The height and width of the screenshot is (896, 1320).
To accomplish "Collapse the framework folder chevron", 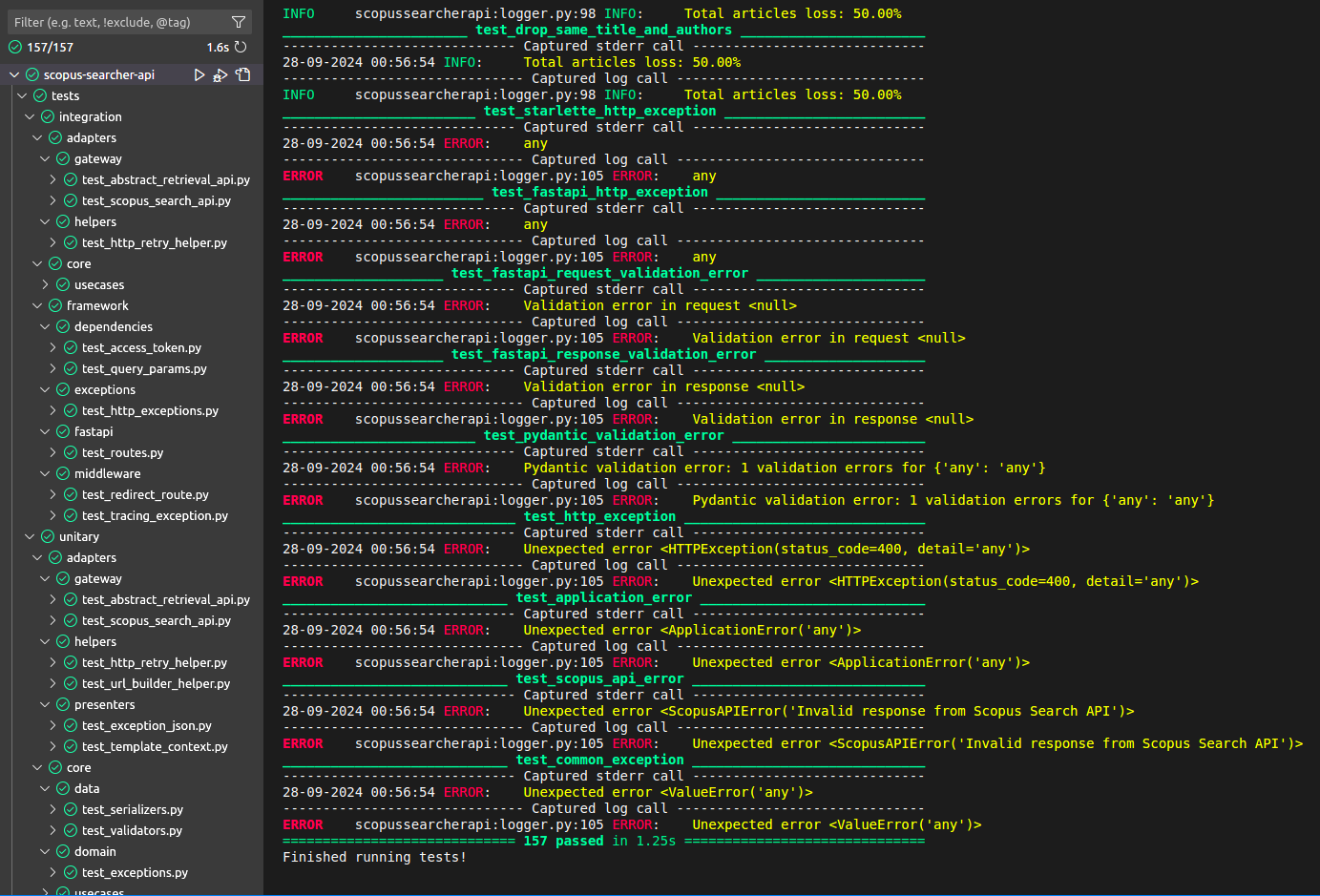I will [37, 305].
